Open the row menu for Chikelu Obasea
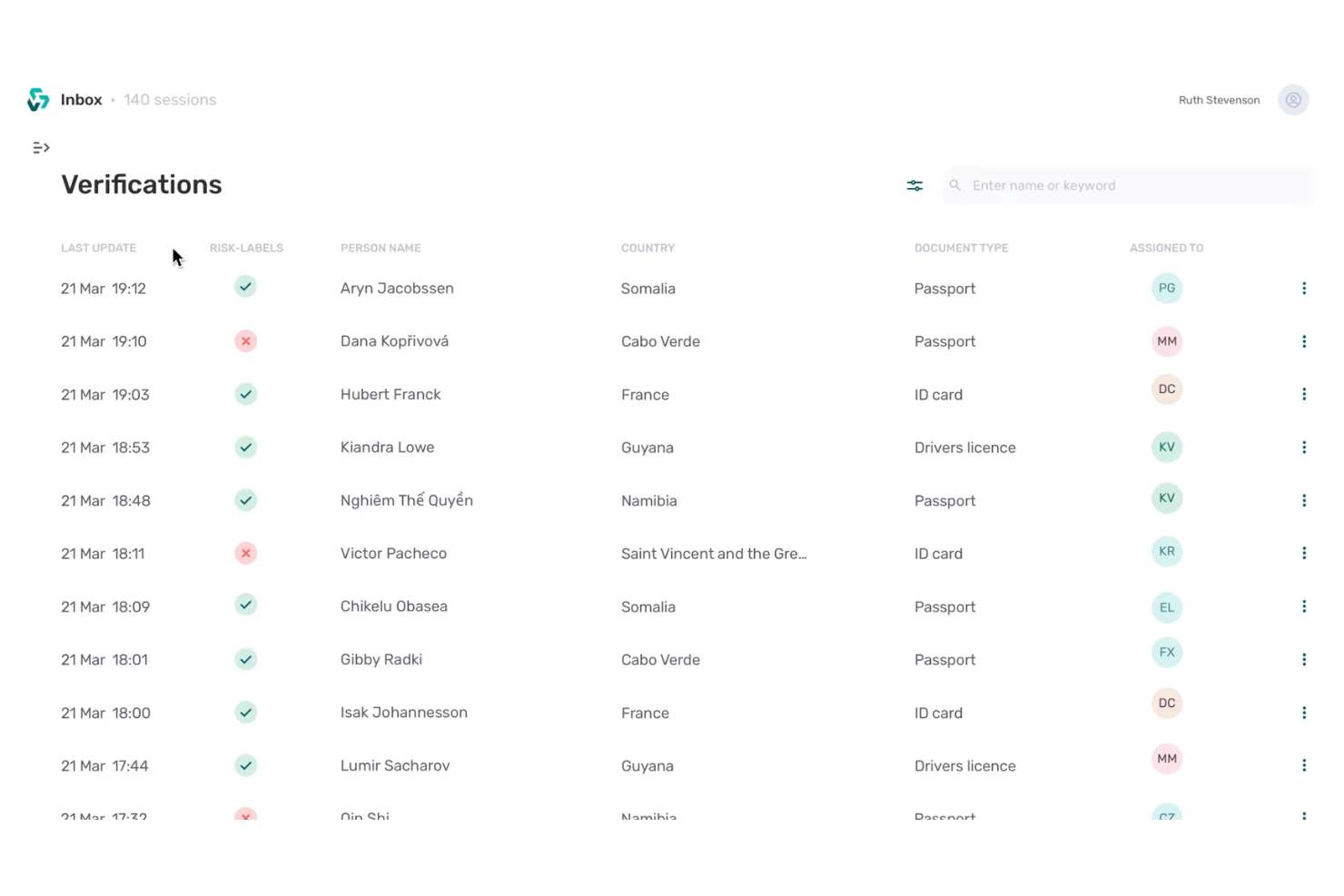 [x=1304, y=606]
